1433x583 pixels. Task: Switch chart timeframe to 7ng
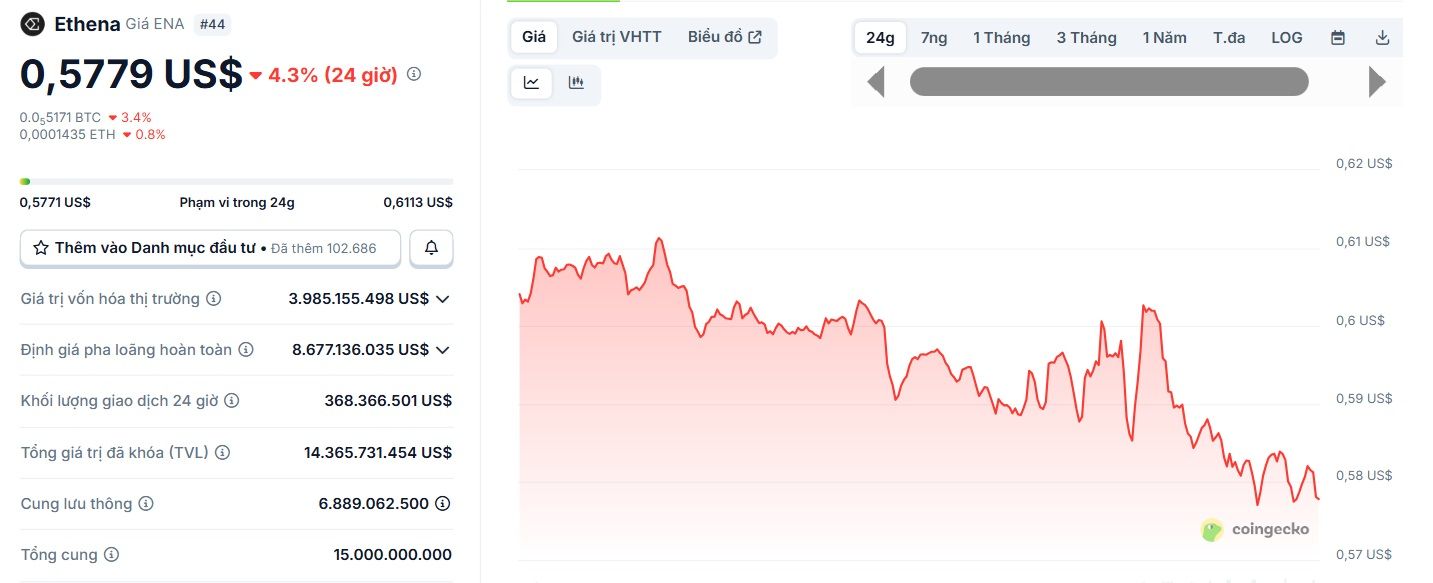pos(933,37)
